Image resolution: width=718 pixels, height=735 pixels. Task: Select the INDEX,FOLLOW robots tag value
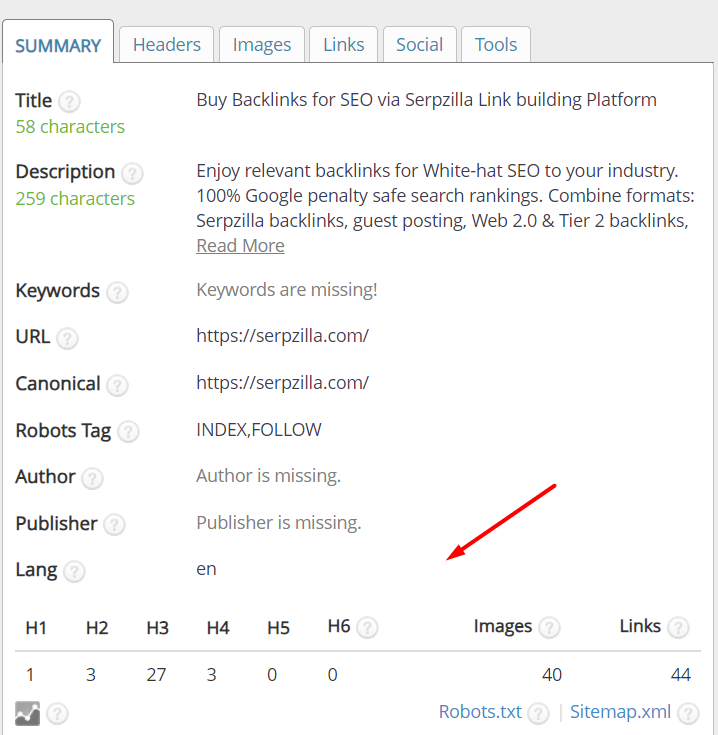click(259, 430)
